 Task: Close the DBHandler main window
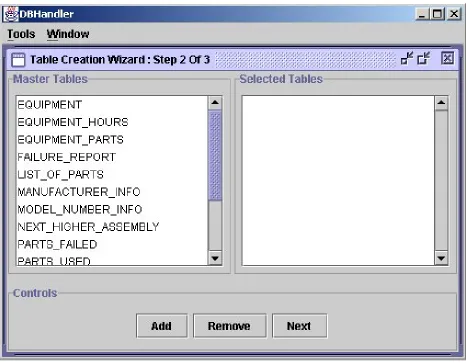(454, 14)
